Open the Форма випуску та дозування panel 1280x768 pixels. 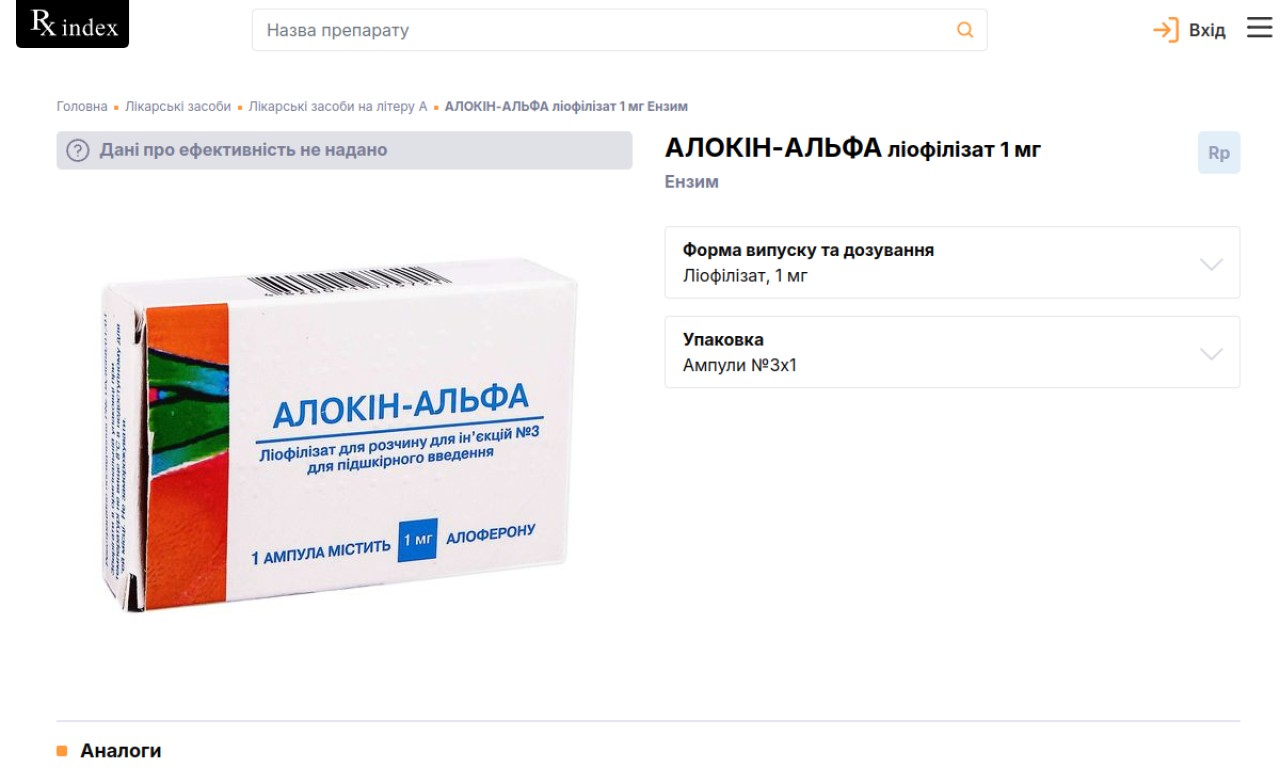[952, 262]
